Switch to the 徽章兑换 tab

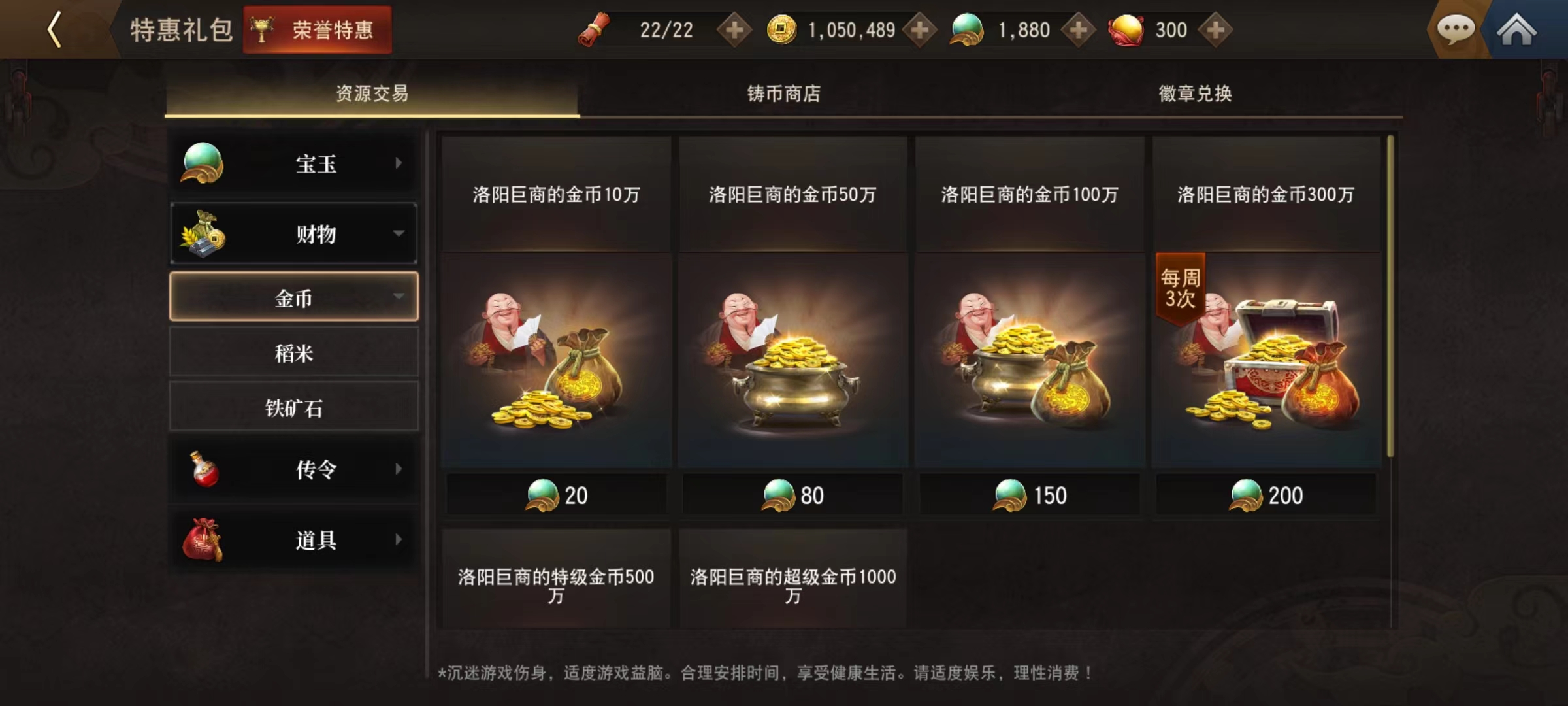[x=1196, y=93]
